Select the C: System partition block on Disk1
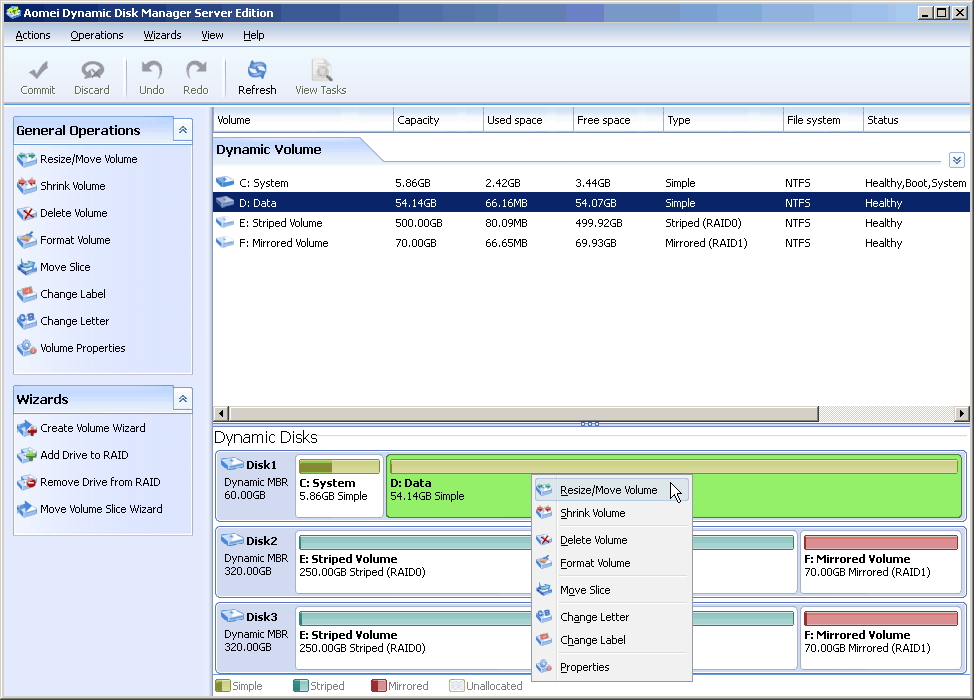The height and width of the screenshot is (700, 974). point(340,487)
